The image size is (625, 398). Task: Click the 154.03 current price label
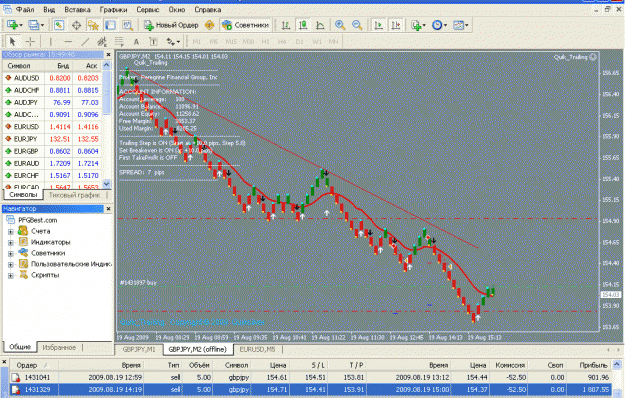611,294
